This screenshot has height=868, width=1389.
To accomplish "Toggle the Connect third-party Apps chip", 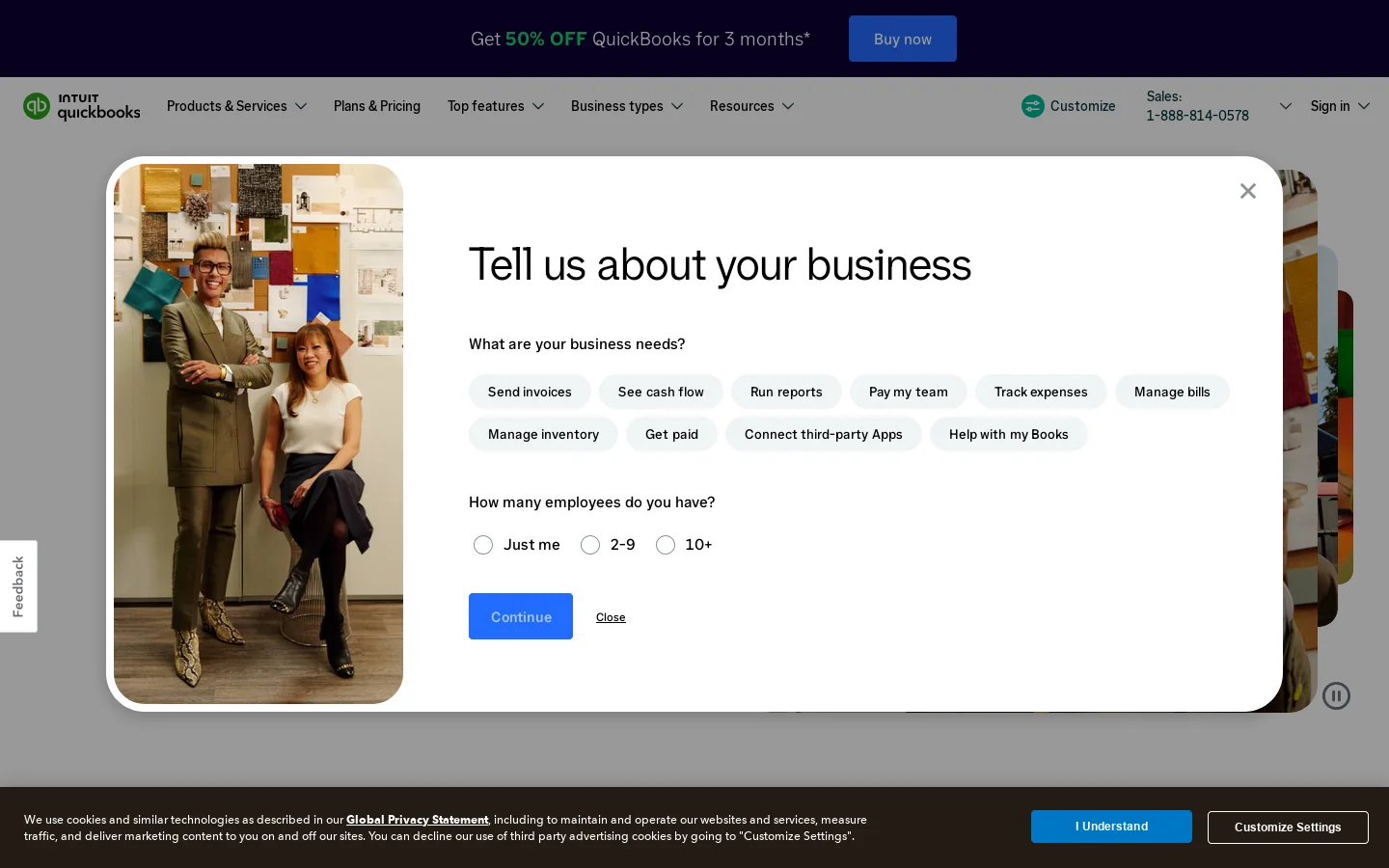I will (x=824, y=434).
